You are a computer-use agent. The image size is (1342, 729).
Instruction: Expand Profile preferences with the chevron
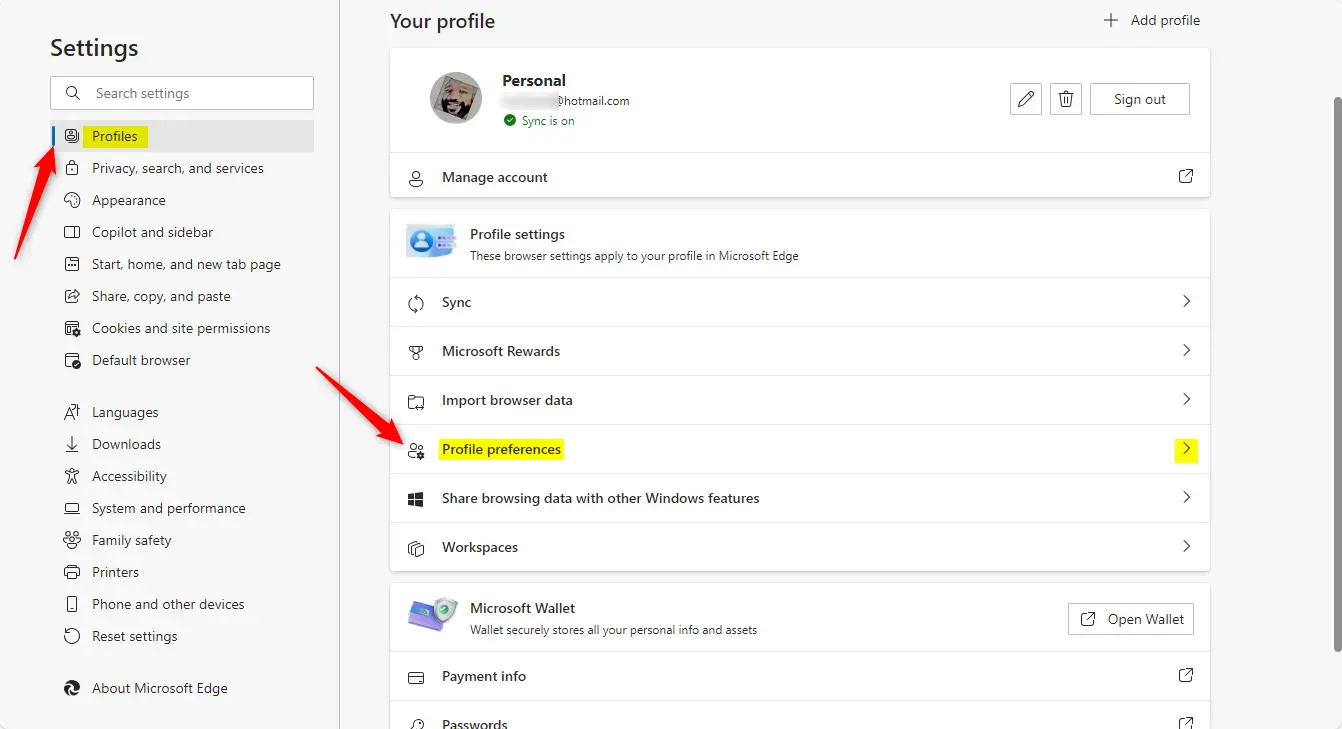tap(1186, 449)
